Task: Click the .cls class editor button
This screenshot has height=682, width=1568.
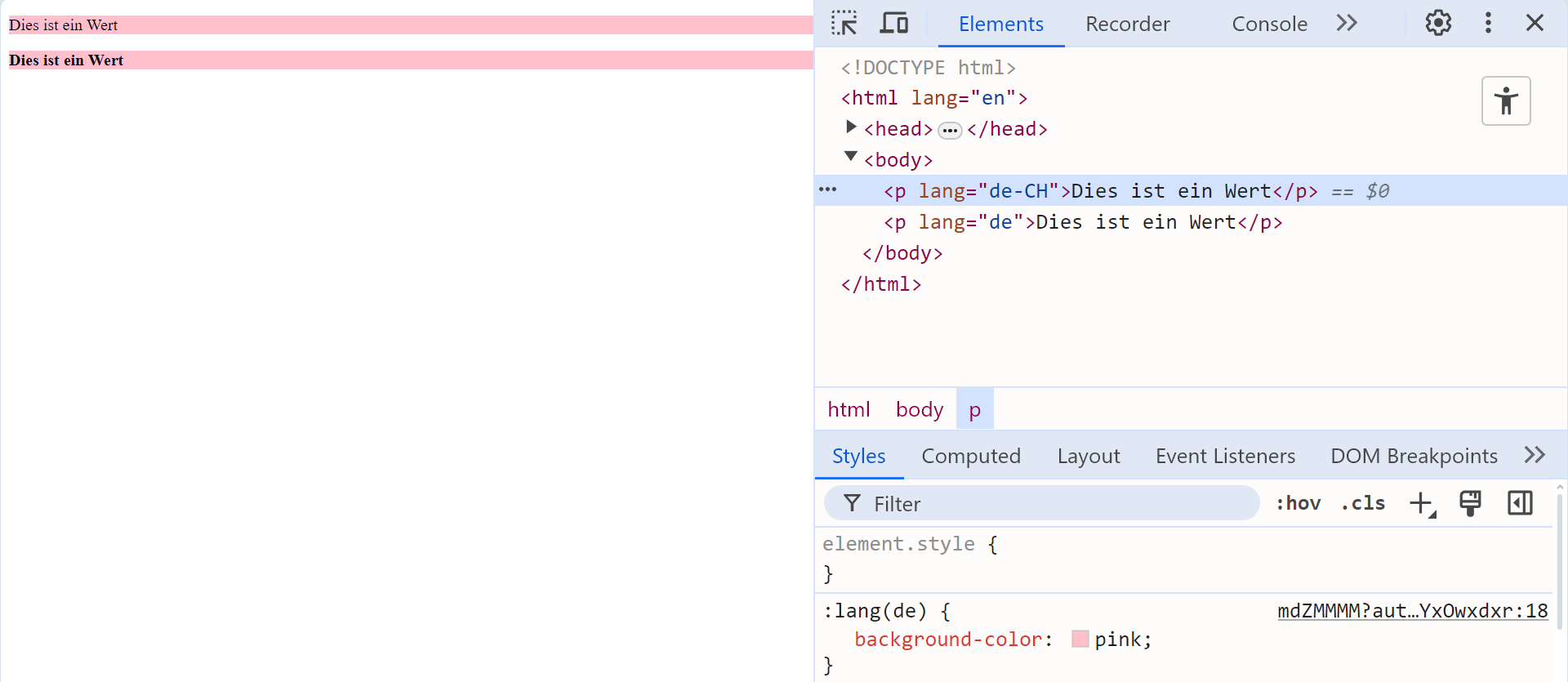Action: [1363, 503]
